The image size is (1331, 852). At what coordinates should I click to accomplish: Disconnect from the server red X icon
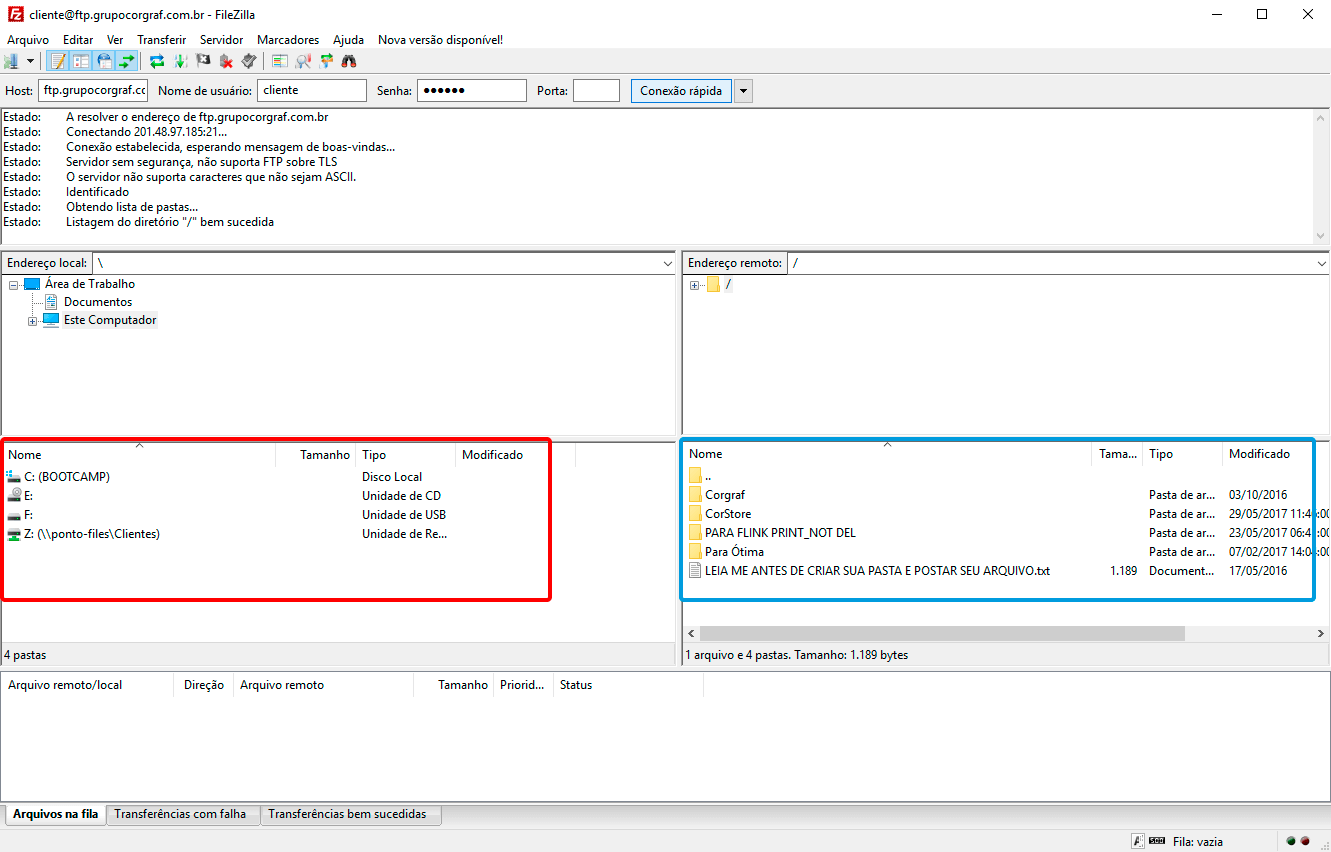(226, 61)
